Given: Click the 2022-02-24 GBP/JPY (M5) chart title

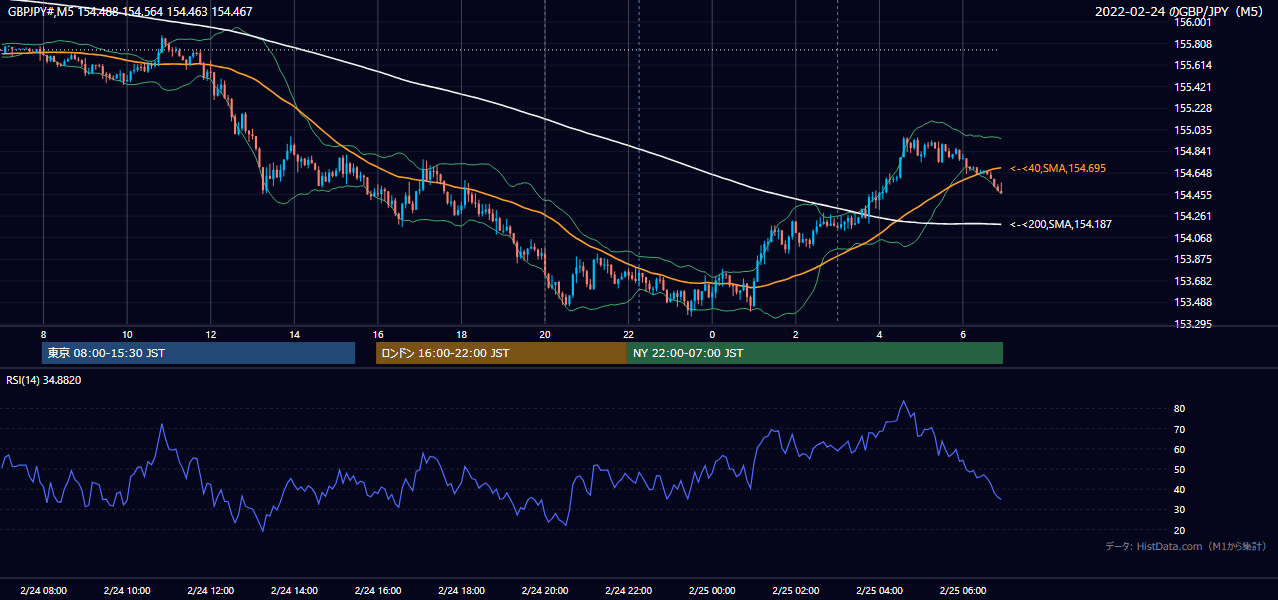Looking at the screenshot, I should (1180, 12).
